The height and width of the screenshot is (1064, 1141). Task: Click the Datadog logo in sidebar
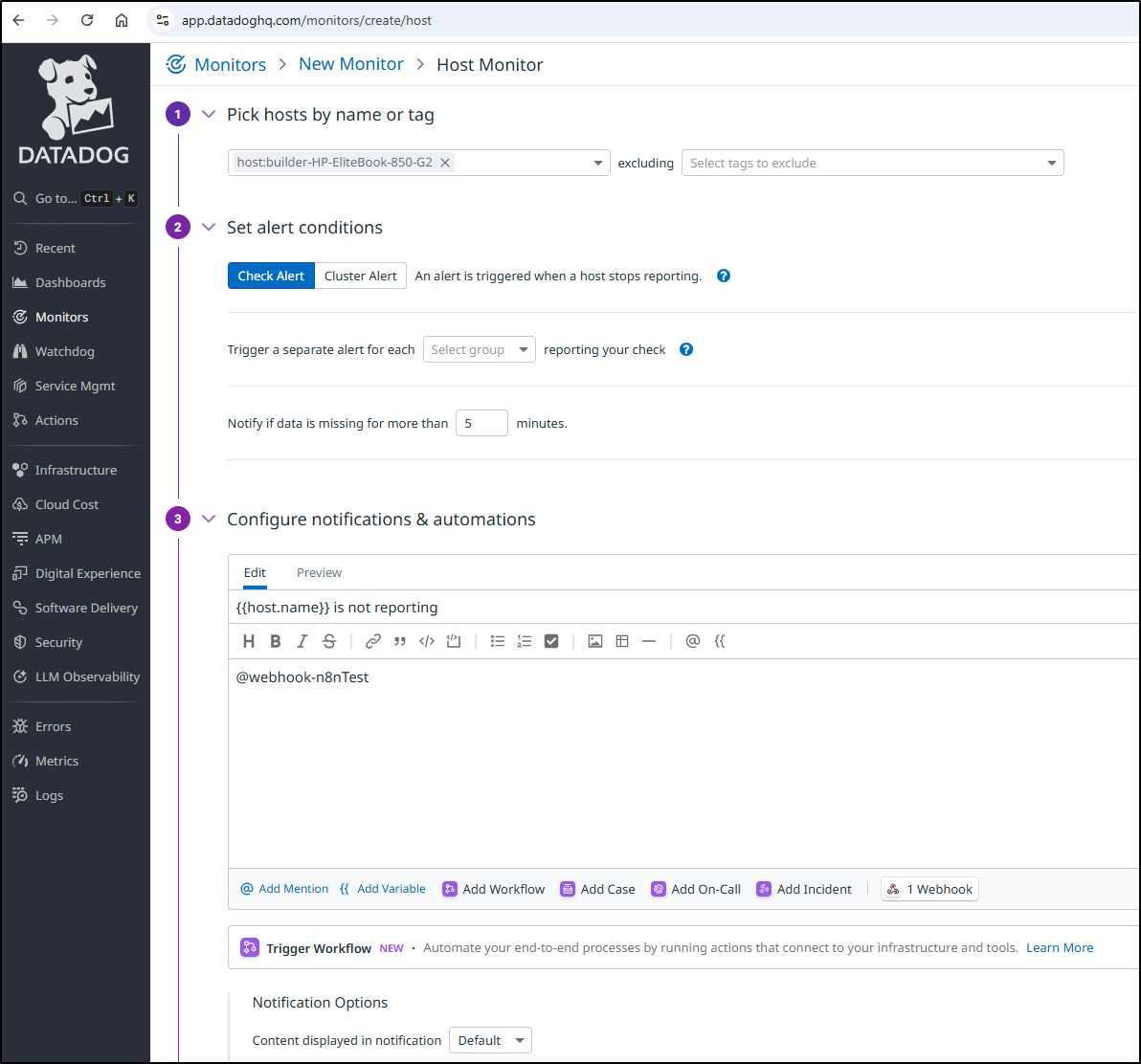(75, 109)
